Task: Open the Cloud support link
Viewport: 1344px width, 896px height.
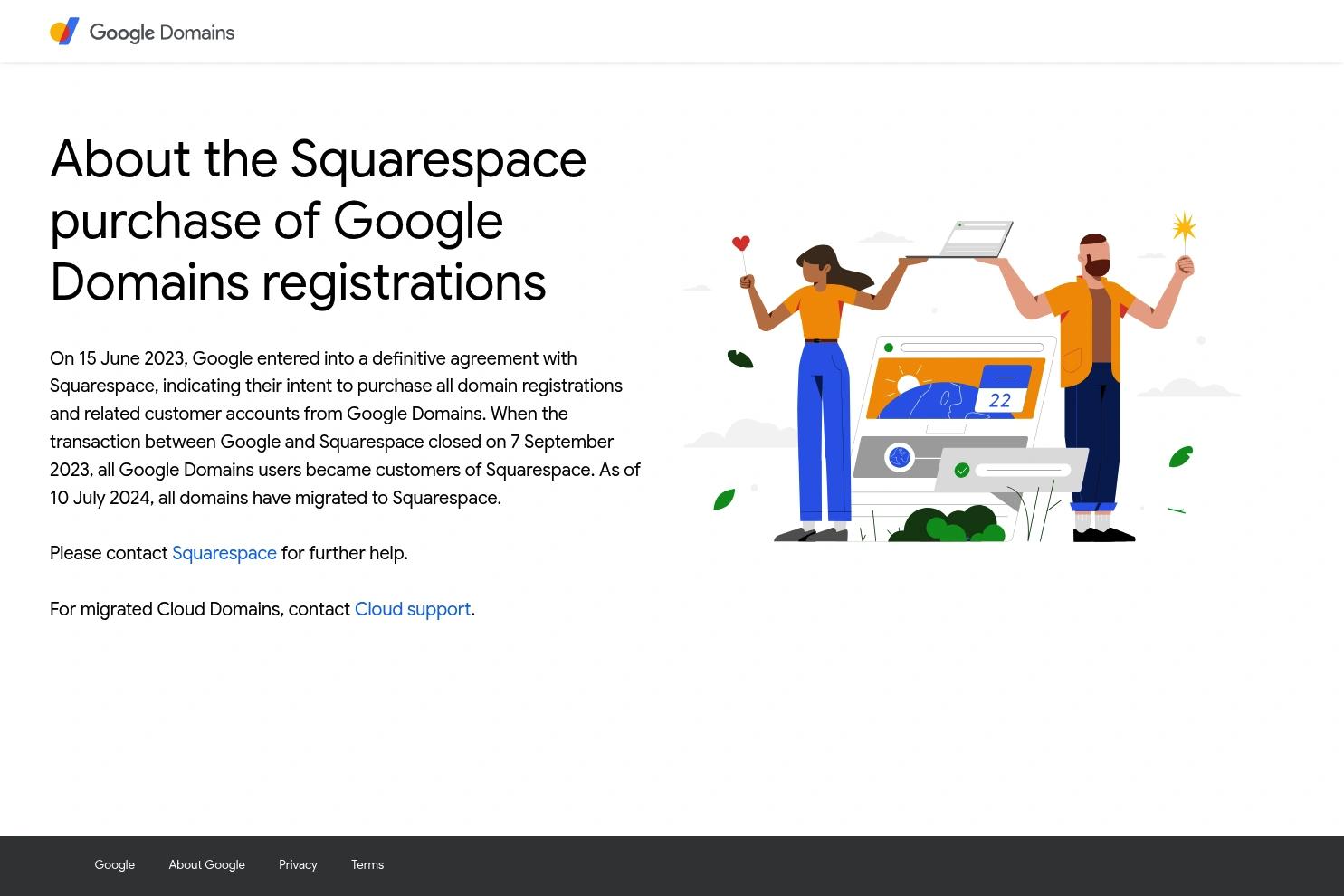Action: tap(413, 609)
